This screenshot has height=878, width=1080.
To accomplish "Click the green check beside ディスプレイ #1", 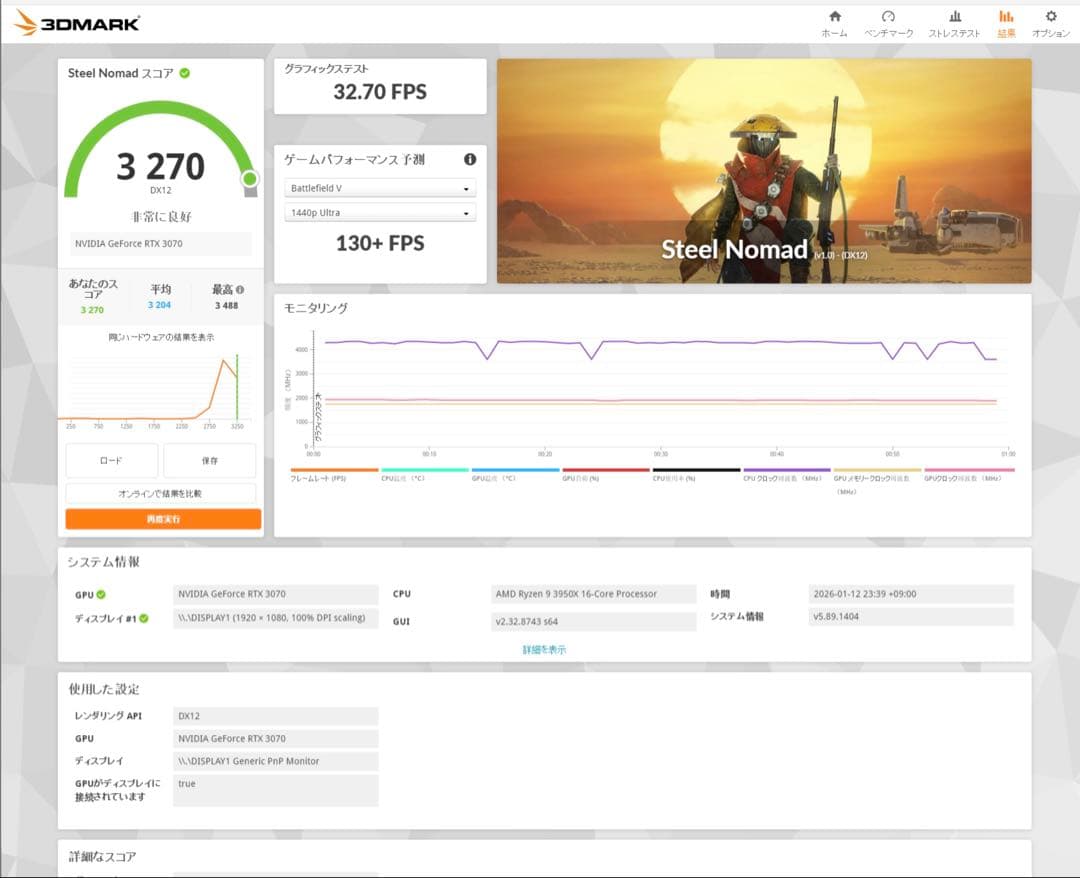I will 144,618.
